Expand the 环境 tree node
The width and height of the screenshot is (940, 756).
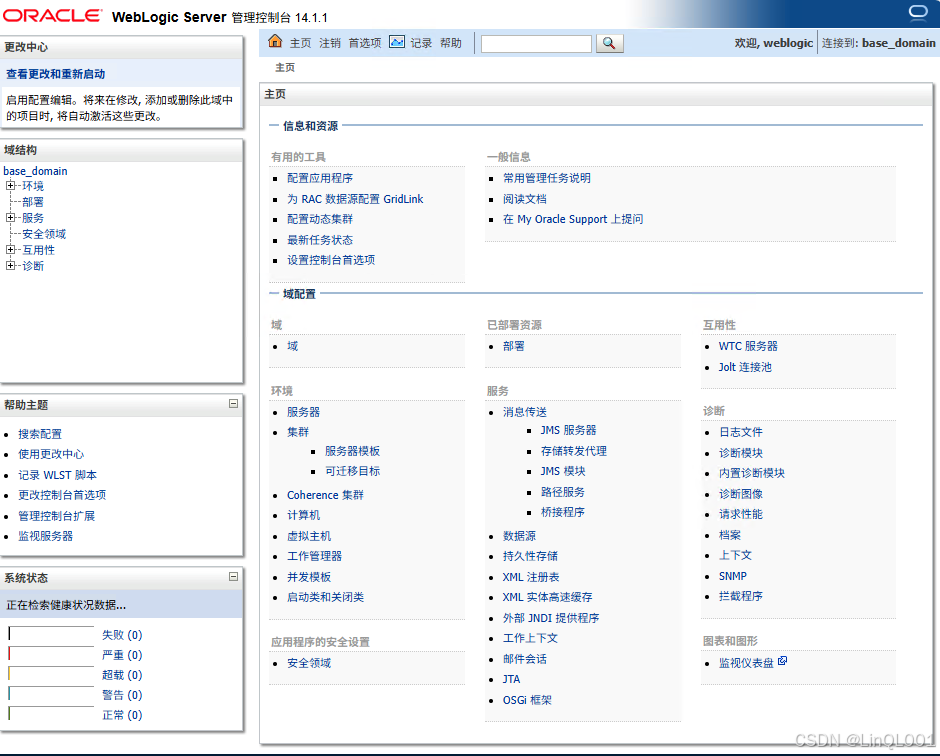[x=13, y=185]
